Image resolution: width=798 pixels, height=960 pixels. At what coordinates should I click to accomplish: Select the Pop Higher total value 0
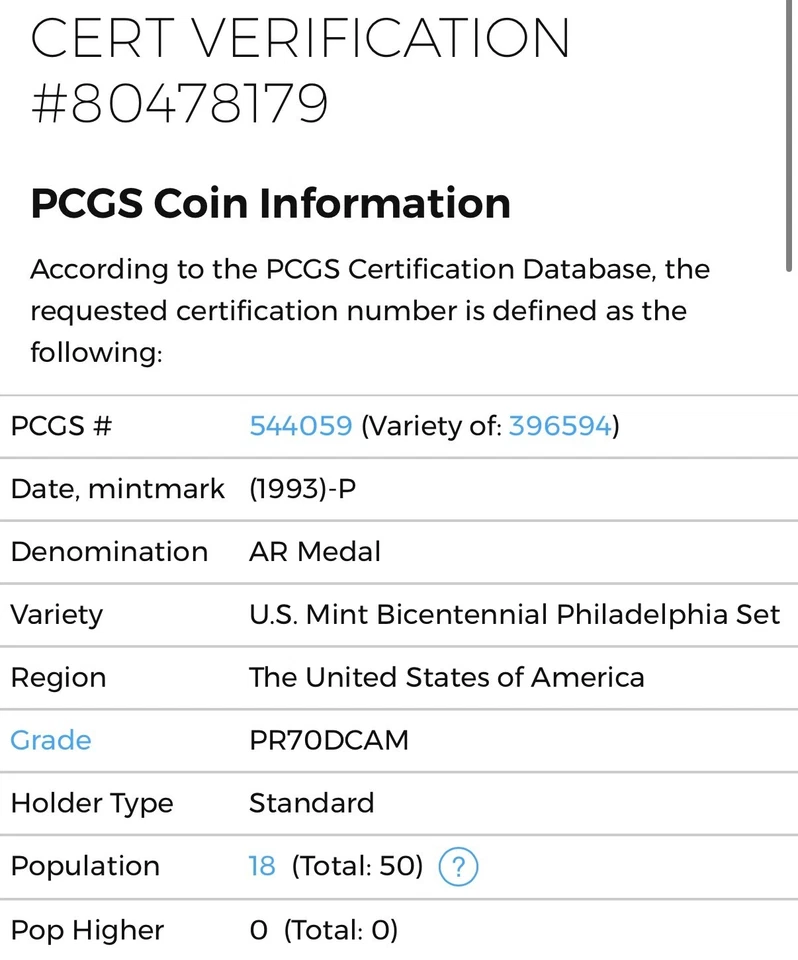[x=257, y=930]
